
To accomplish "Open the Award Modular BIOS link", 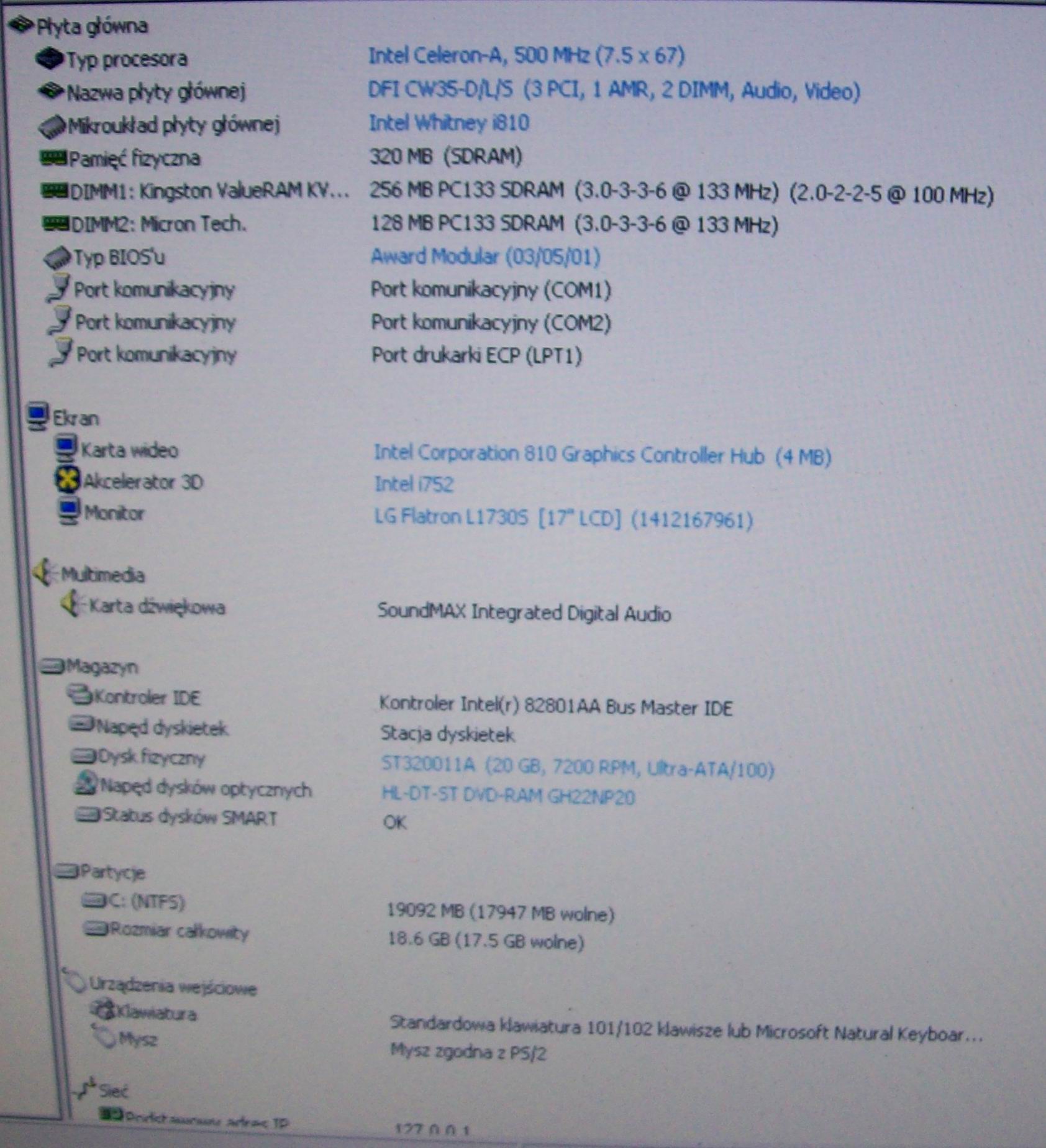I will [x=486, y=257].
